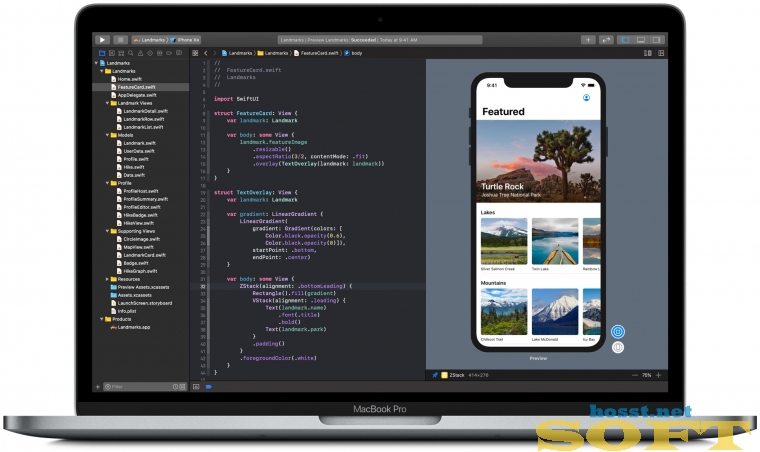Click the add editor split icon
760x452 pixels.
pos(661,53)
